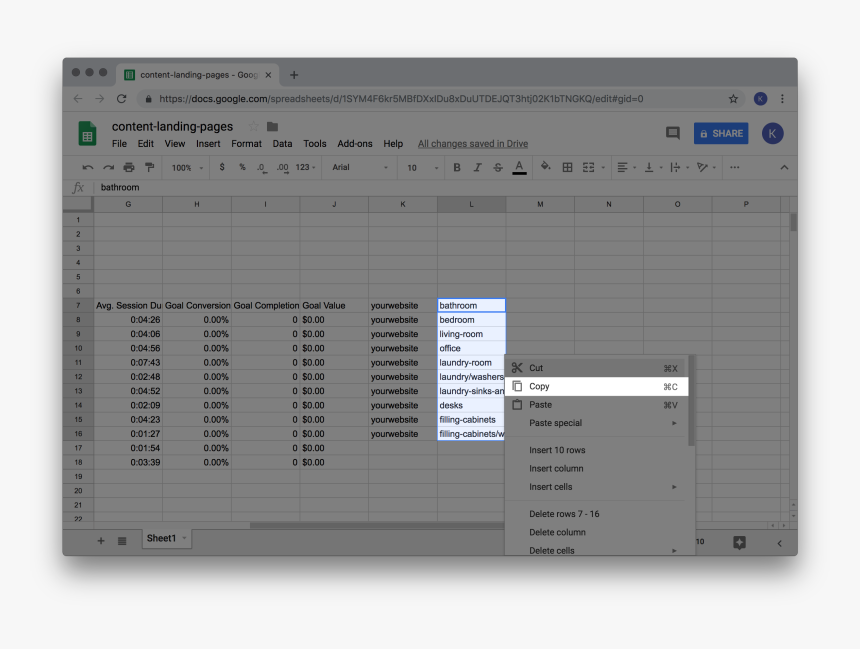The height and width of the screenshot is (649, 860).
Task: Choose Delete rows 7 - 16
Action: pos(595,514)
